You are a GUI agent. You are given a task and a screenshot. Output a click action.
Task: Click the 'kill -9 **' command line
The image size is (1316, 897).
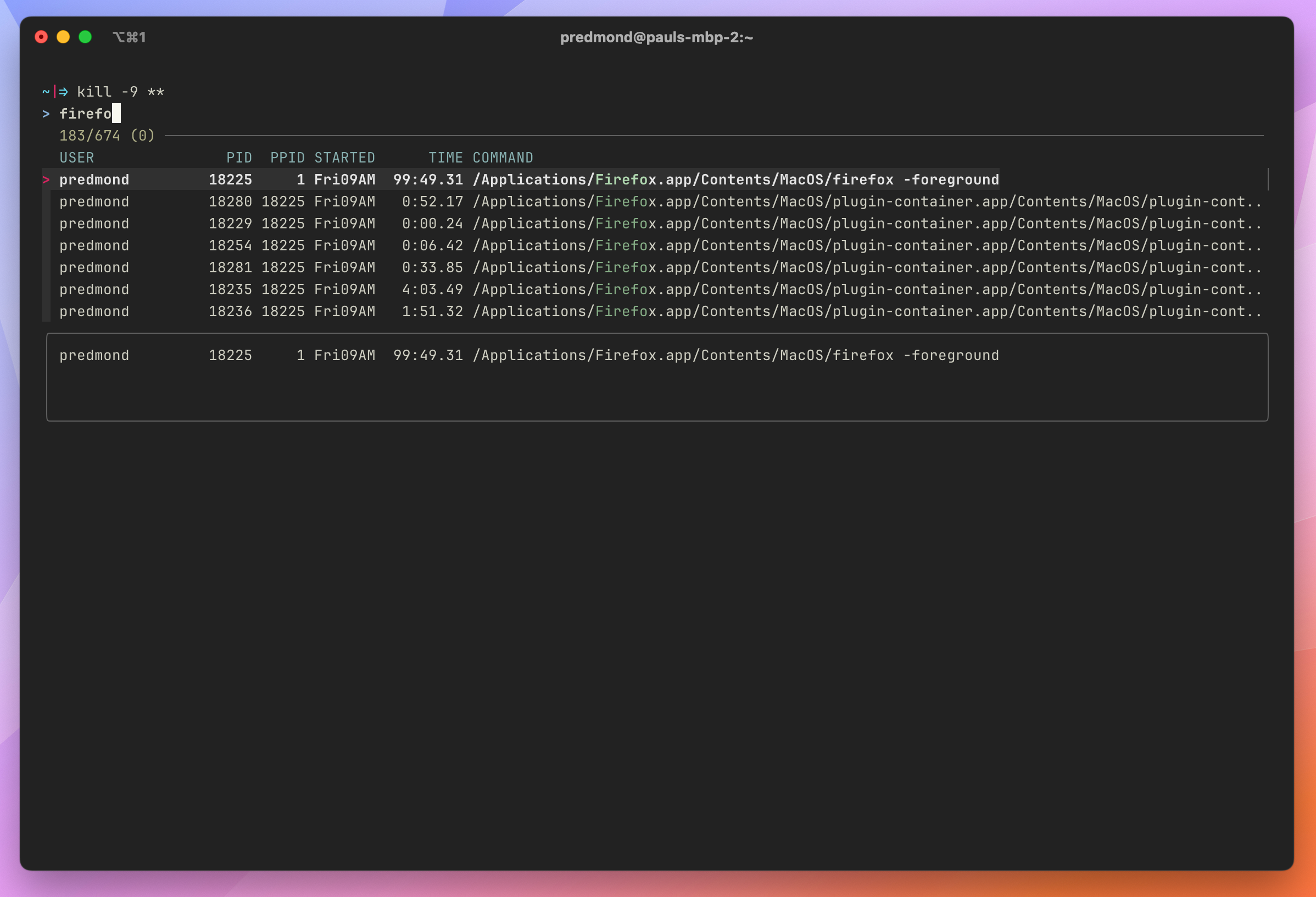point(121,92)
